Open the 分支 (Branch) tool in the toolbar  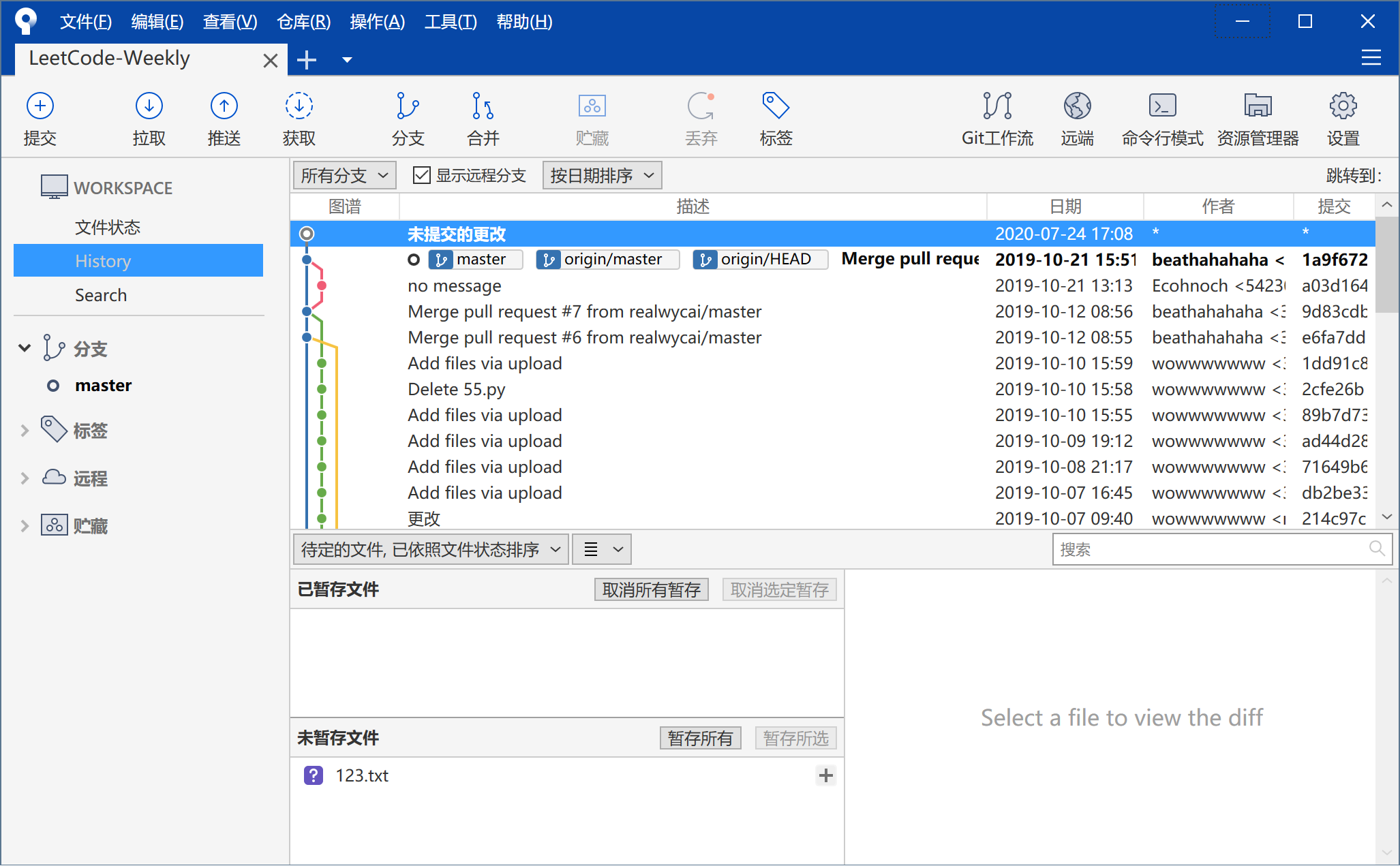click(408, 119)
